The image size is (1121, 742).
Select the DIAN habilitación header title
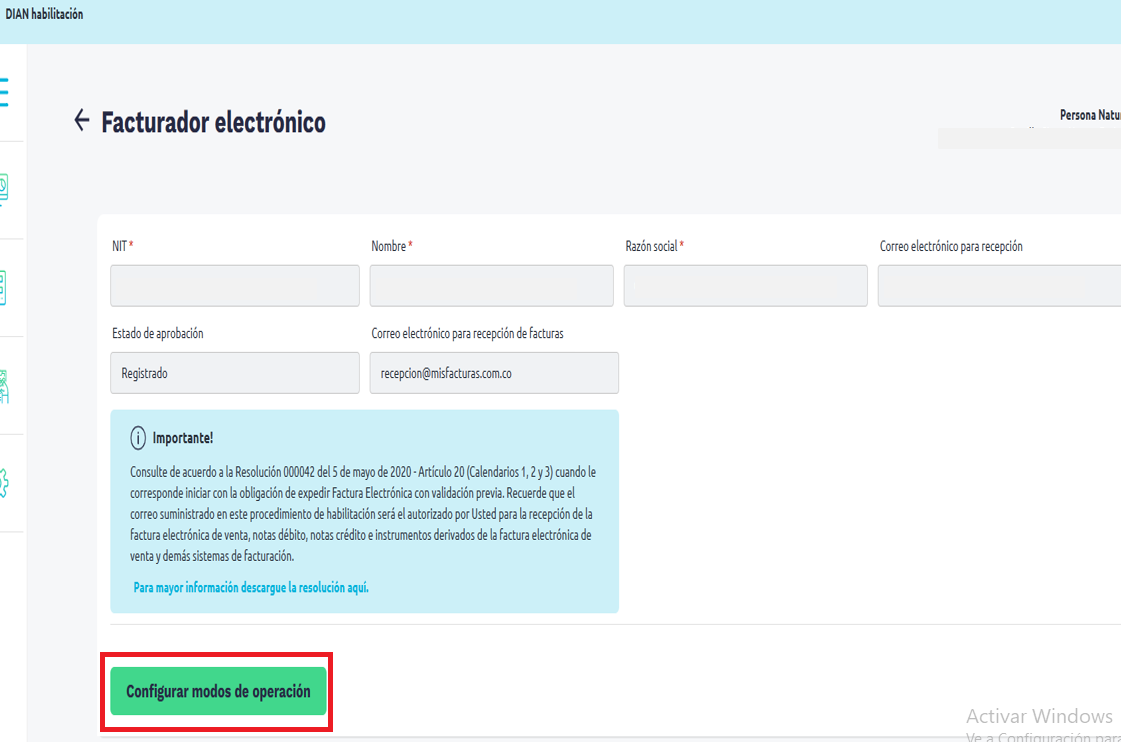pos(44,14)
